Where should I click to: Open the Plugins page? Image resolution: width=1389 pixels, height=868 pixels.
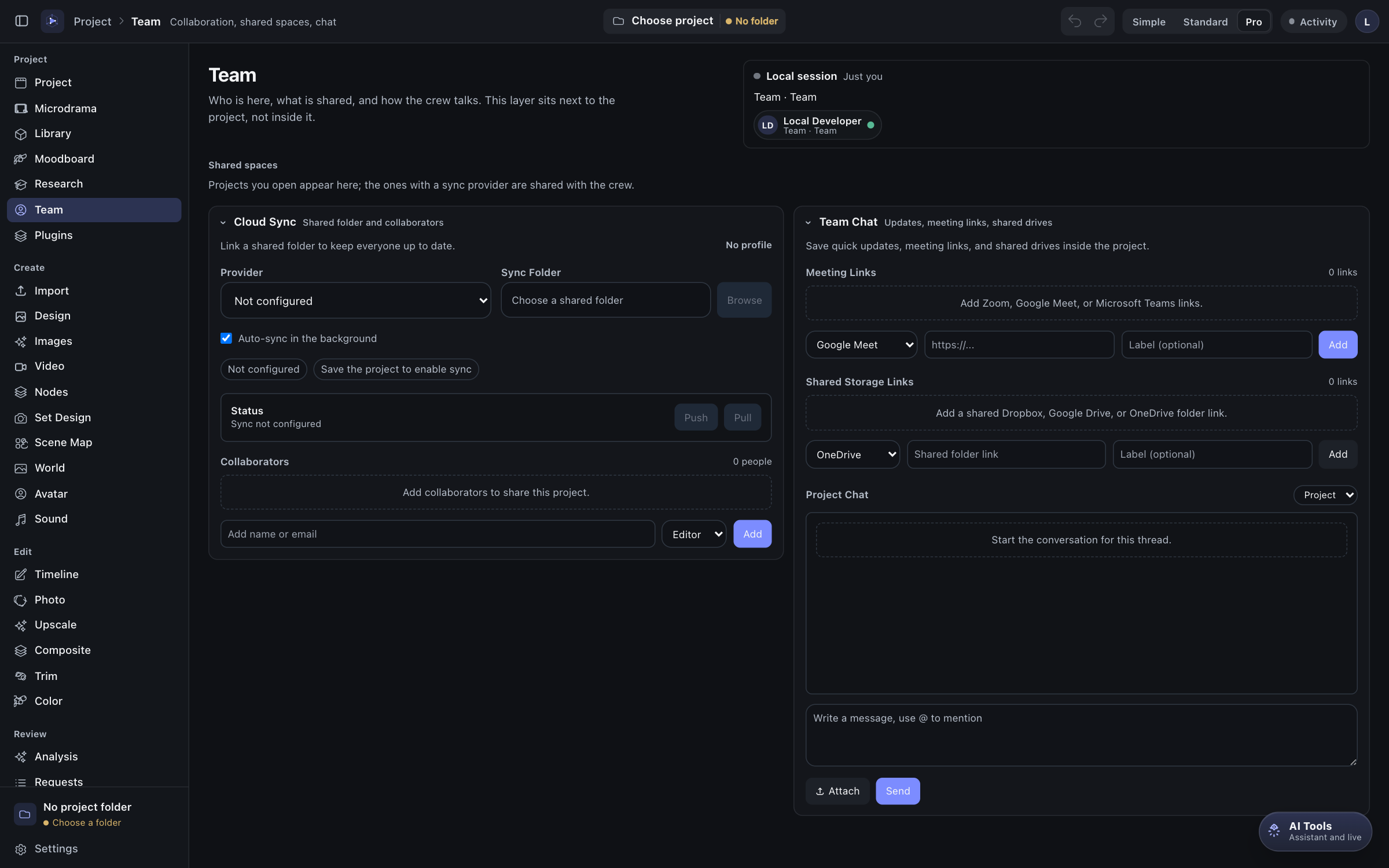click(94, 235)
